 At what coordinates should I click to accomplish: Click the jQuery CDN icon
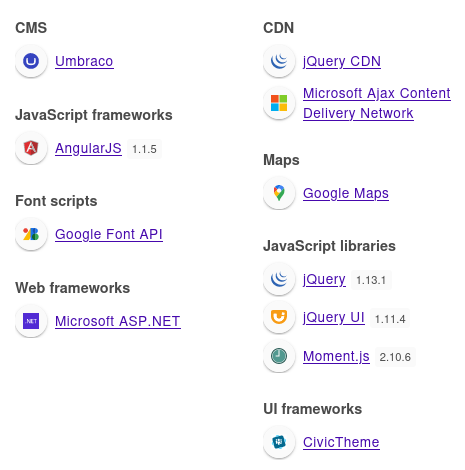click(279, 61)
